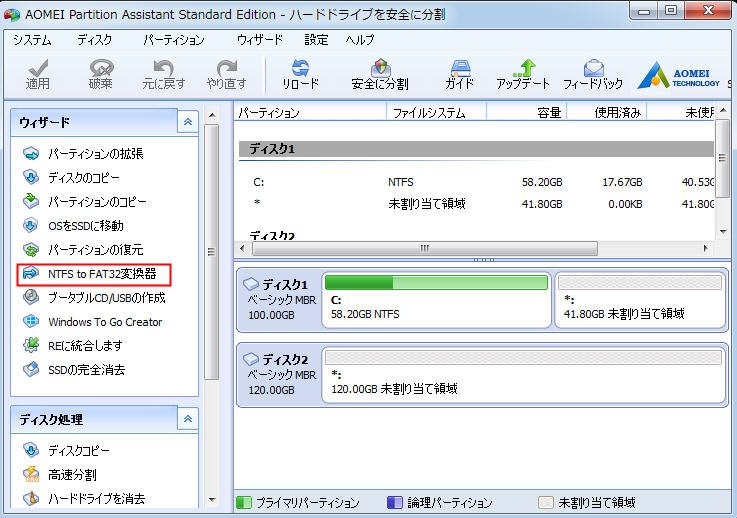Click the AOMEI Technology logo

(x=679, y=75)
